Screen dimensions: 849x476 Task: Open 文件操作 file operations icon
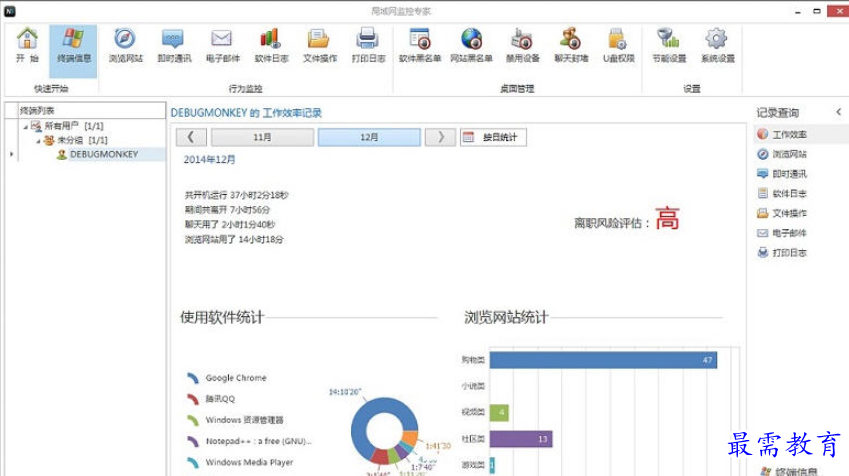tap(319, 45)
